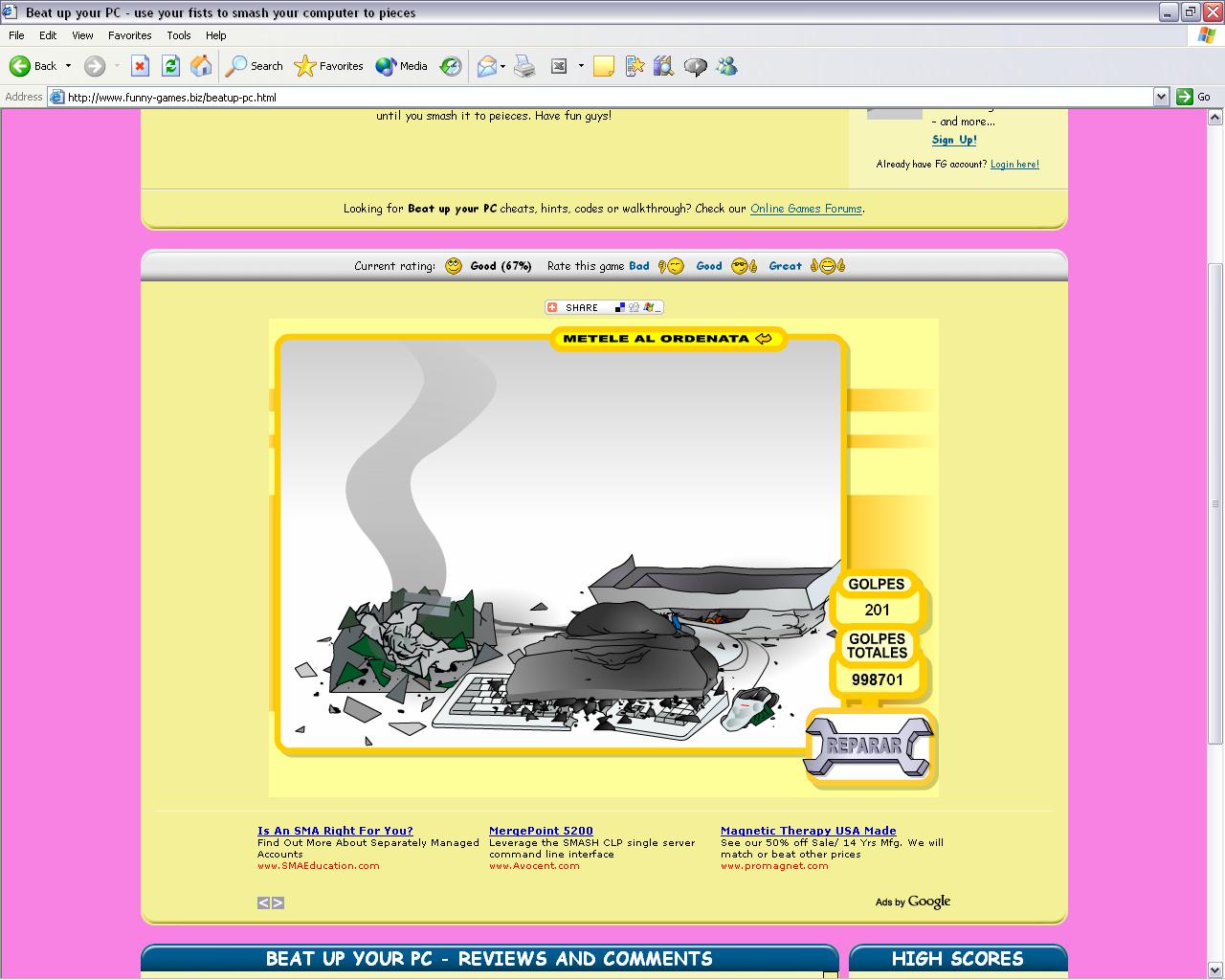Click the ads next arrow
Screen dimensions: 1225x980
(278, 902)
